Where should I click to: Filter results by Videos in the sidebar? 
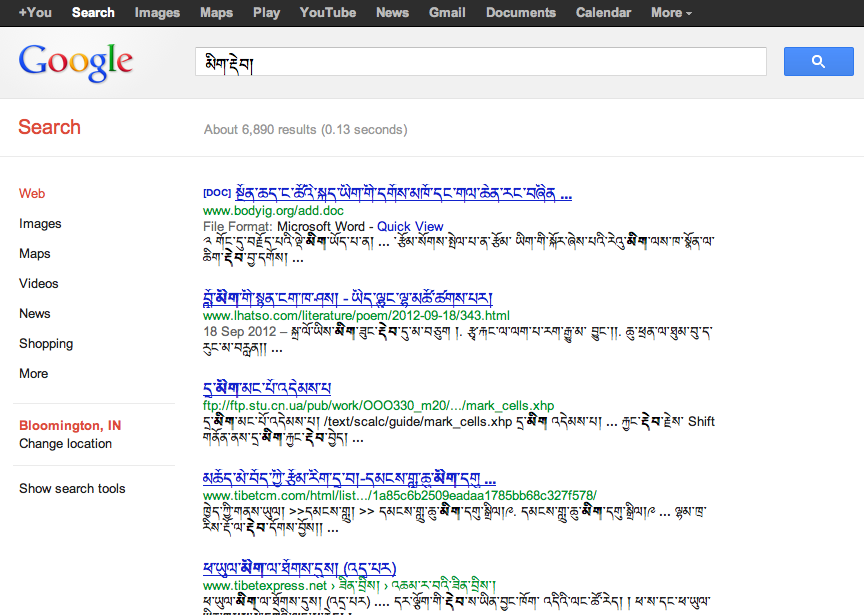click(39, 283)
